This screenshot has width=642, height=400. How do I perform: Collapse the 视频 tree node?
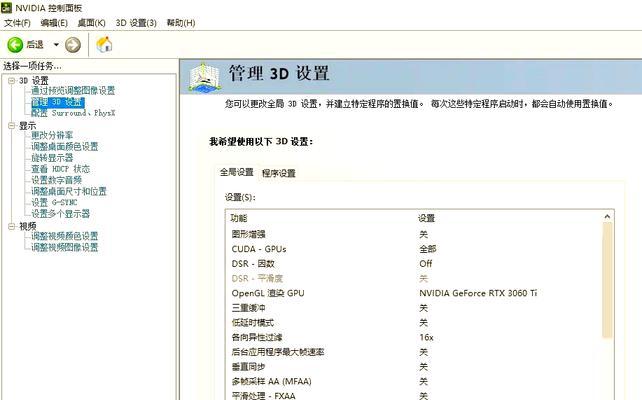11,226
